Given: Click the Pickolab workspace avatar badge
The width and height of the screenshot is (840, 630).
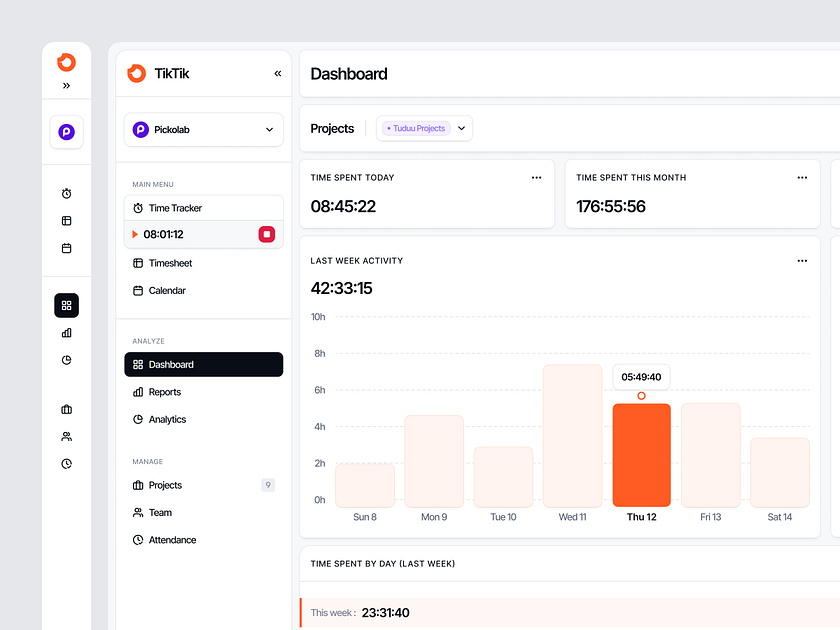Looking at the screenshot, I should coord(140,129).
